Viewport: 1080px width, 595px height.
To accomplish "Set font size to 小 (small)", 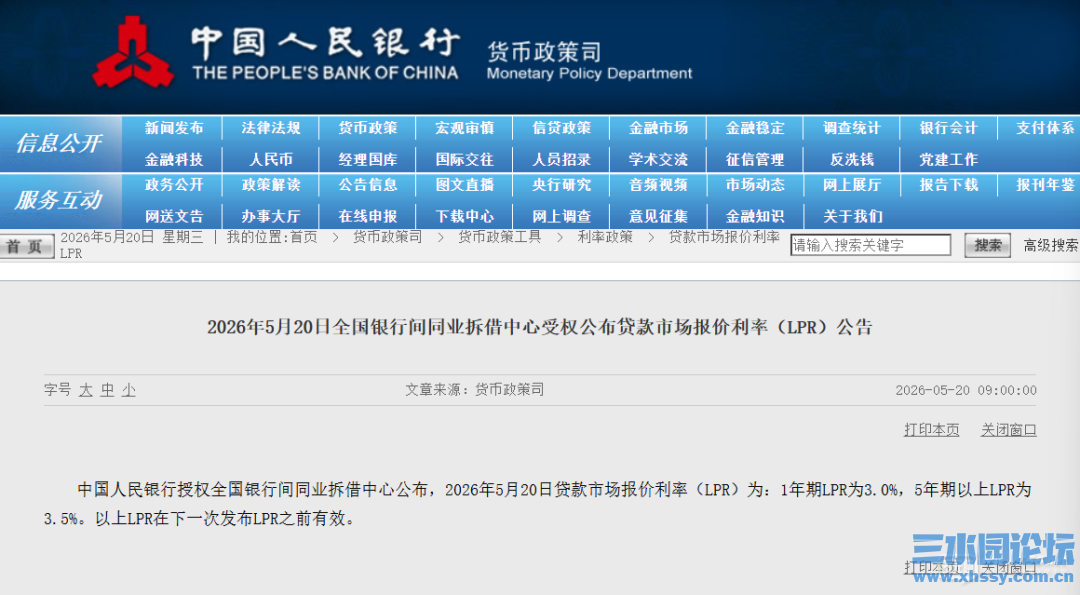I will point(129,390).
